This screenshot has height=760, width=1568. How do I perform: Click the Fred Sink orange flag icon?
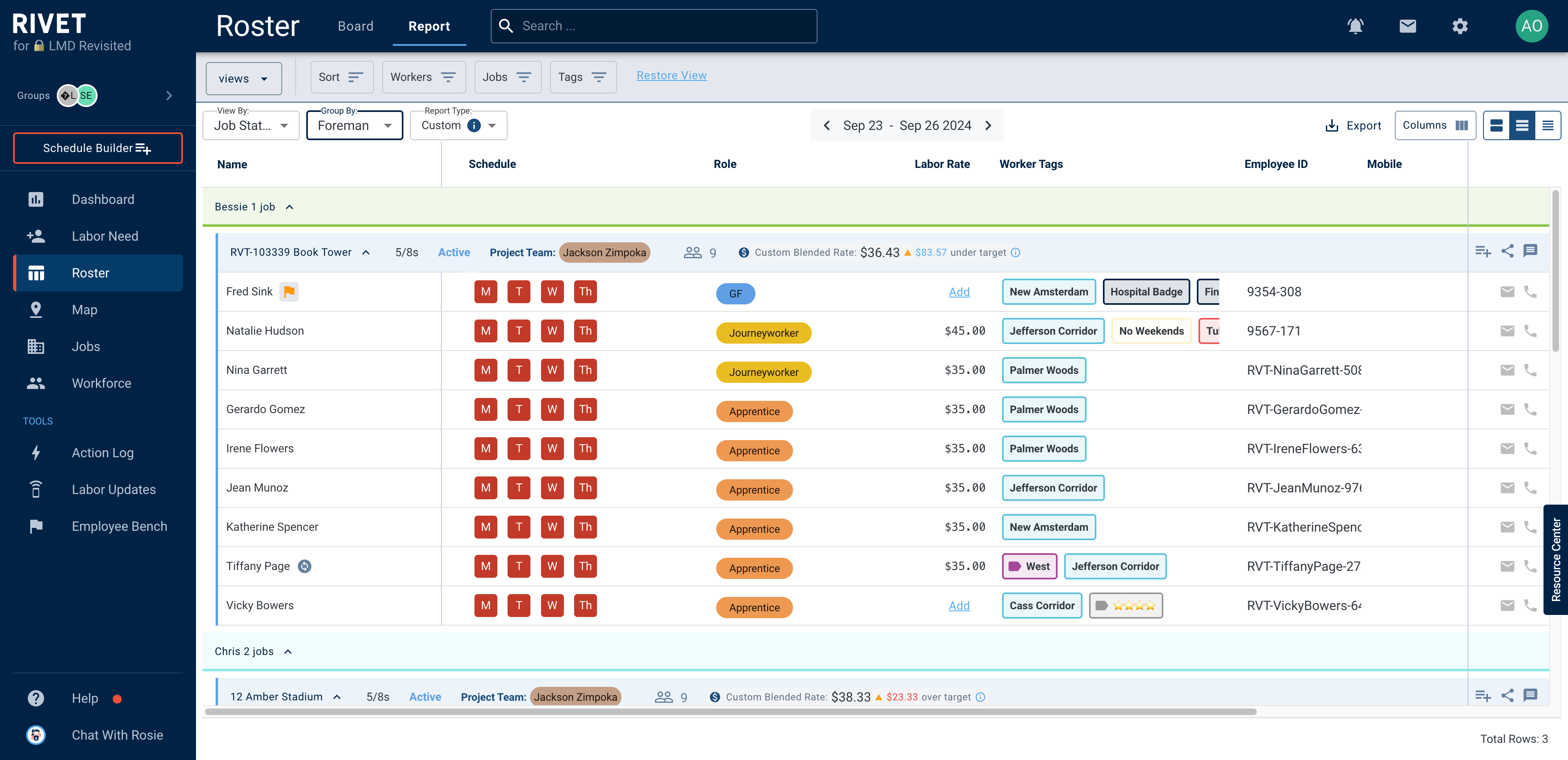pos(289,292)
